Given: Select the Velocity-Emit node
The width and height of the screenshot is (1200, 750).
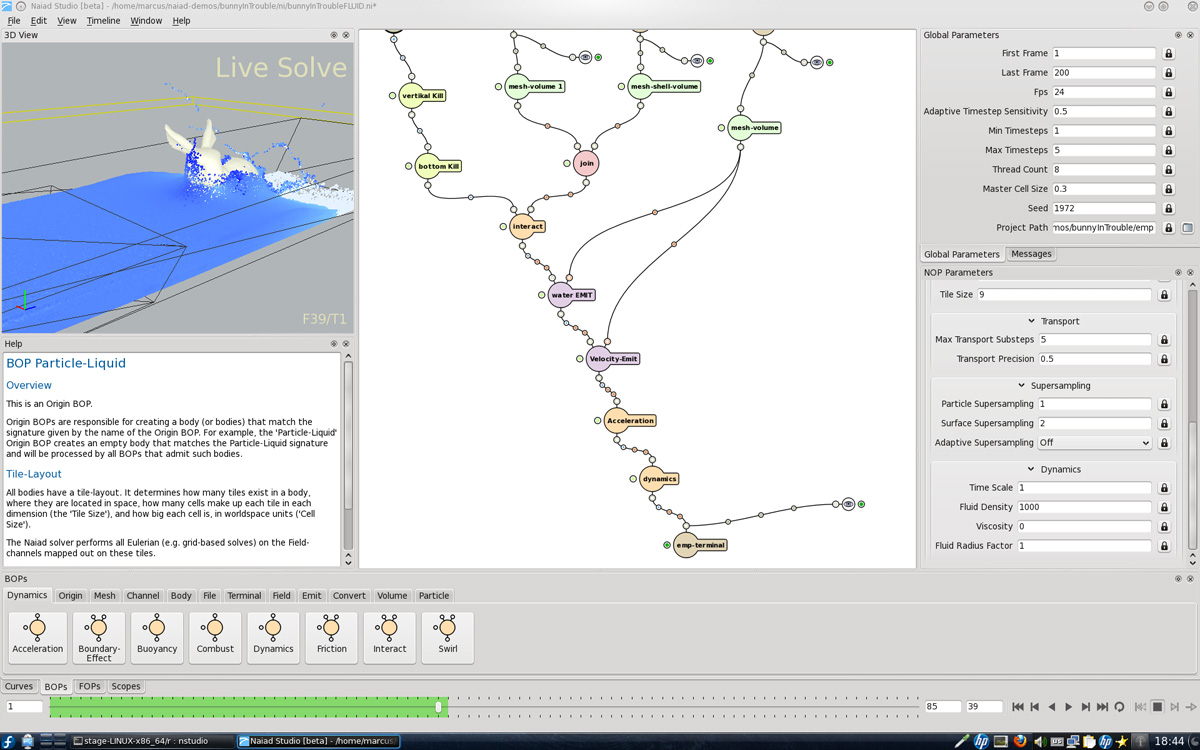Looking at the screenshot, I should click(x=612, y=359).
